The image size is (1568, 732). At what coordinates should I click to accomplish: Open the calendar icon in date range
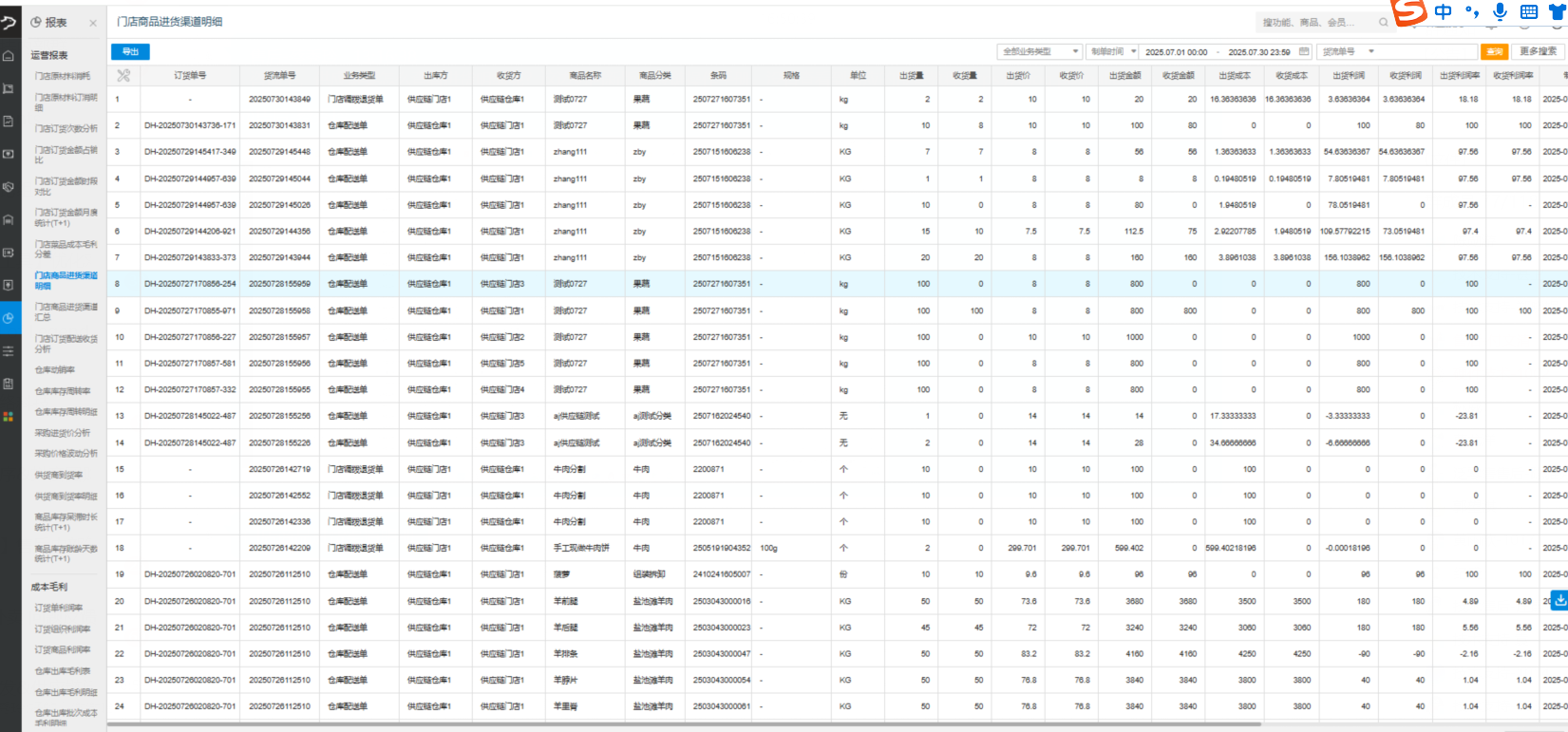click(x=1304, y=51)
